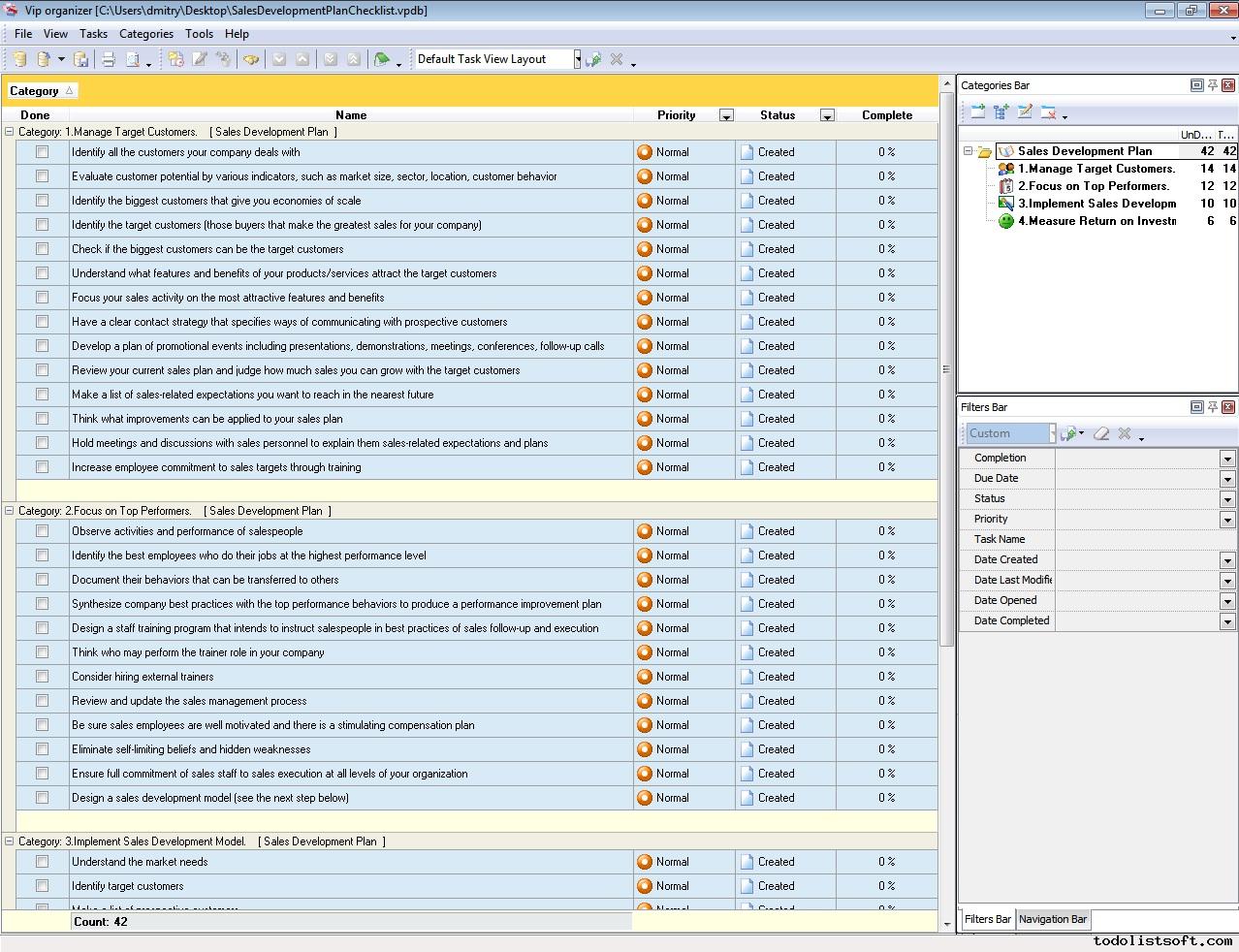Click the Category grouping button

click(41, 91)
